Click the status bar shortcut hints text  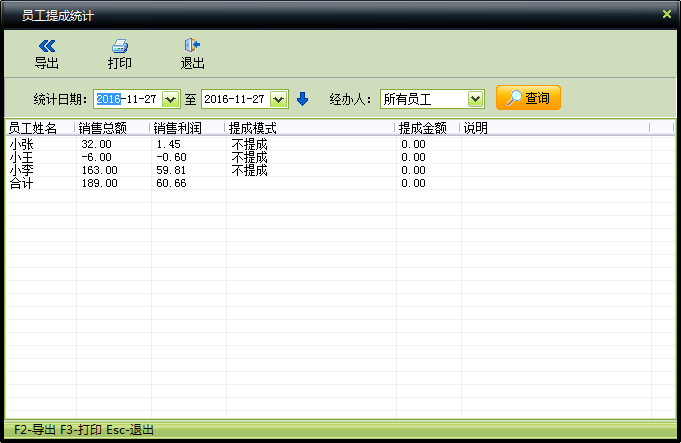coord(84,430)
